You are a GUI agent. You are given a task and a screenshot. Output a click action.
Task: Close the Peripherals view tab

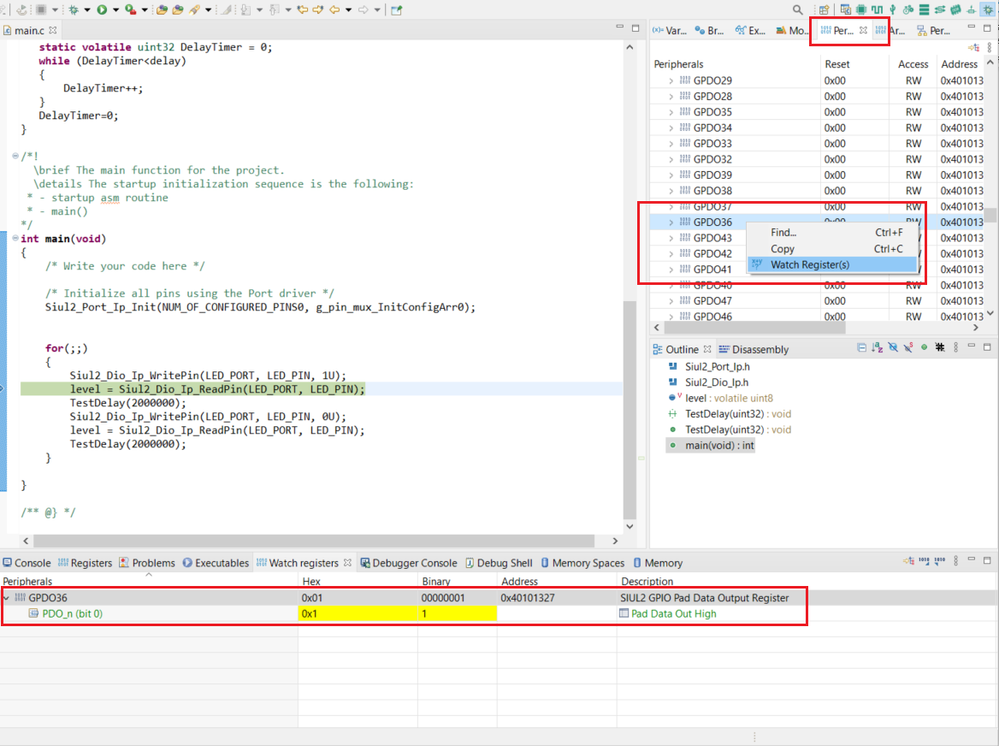(x=863, y=30)
